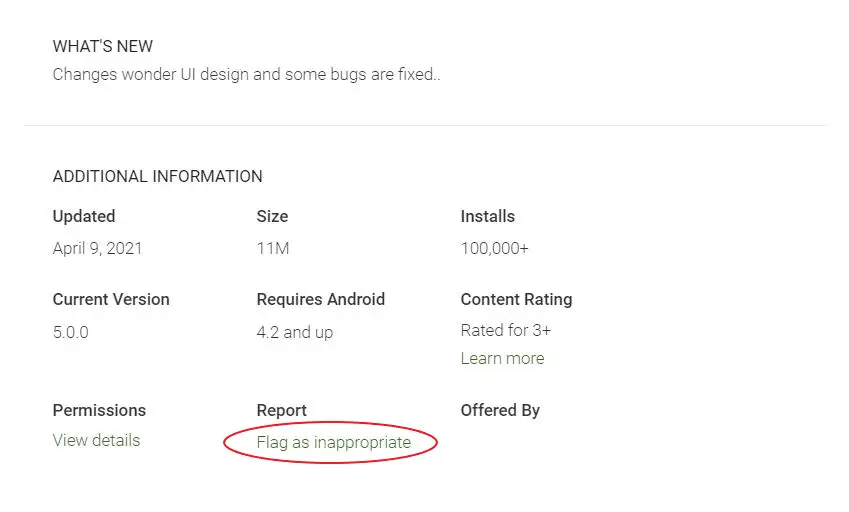Click the ADDITIONAL INFORMATION heading
Screen dimensions: 849x512
(x=158, y=176)
